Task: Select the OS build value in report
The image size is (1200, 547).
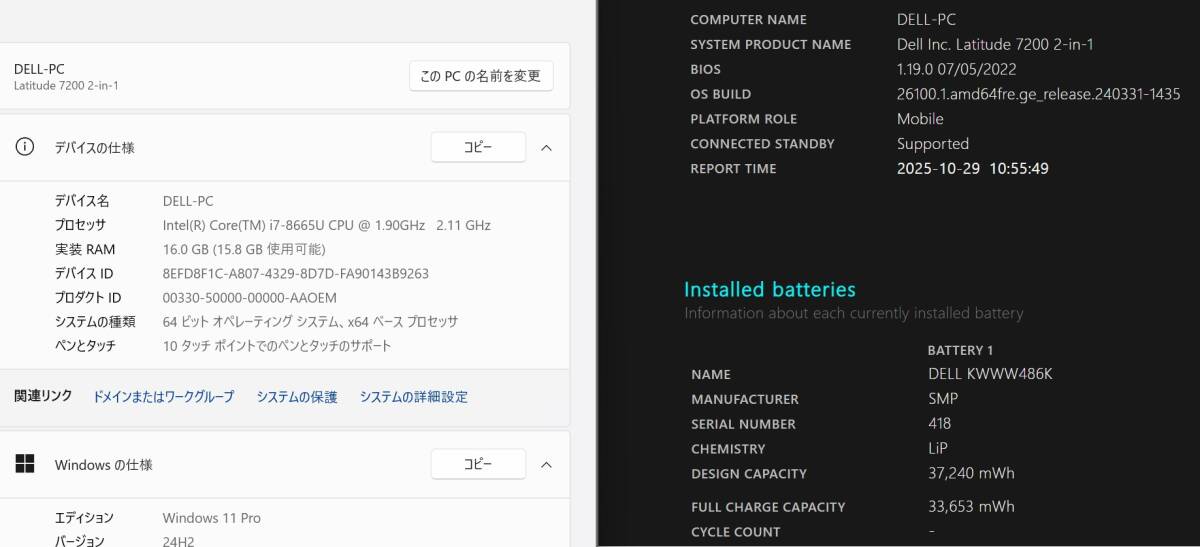Action: pos(1038,94)
